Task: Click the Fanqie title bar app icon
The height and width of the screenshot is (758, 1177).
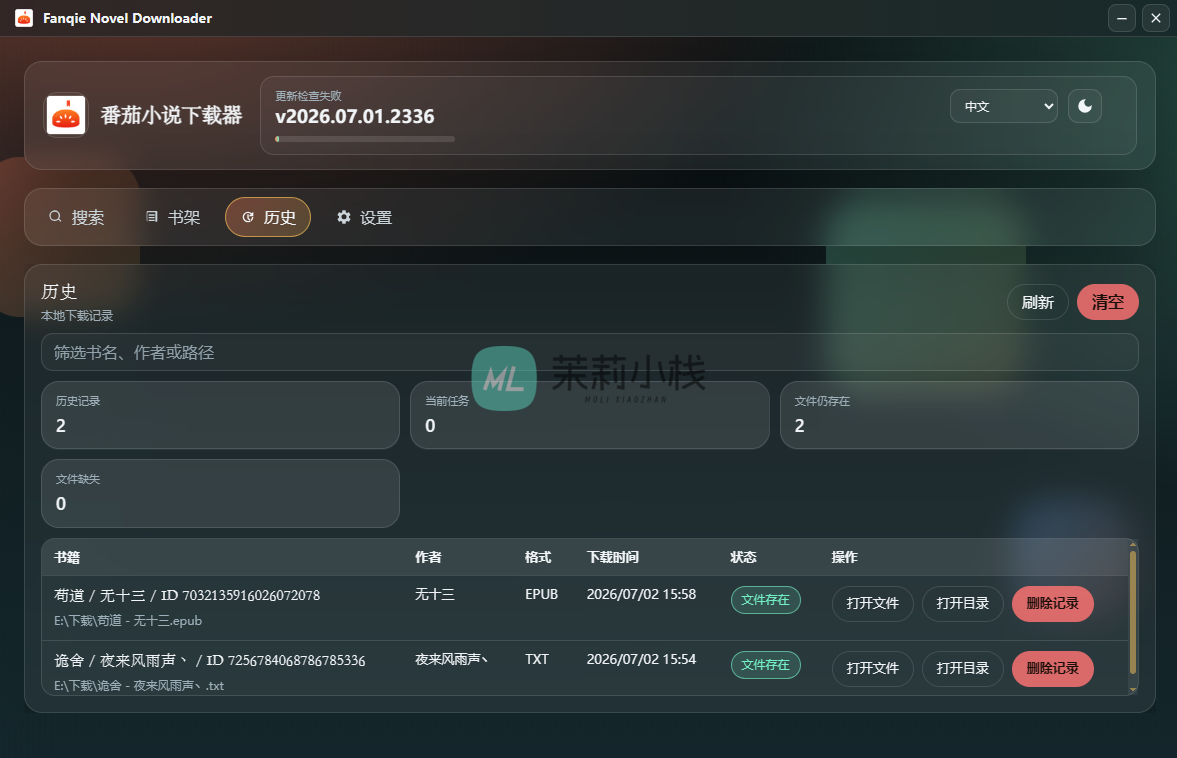Action: pyautogui.click(x=24, y=18)
